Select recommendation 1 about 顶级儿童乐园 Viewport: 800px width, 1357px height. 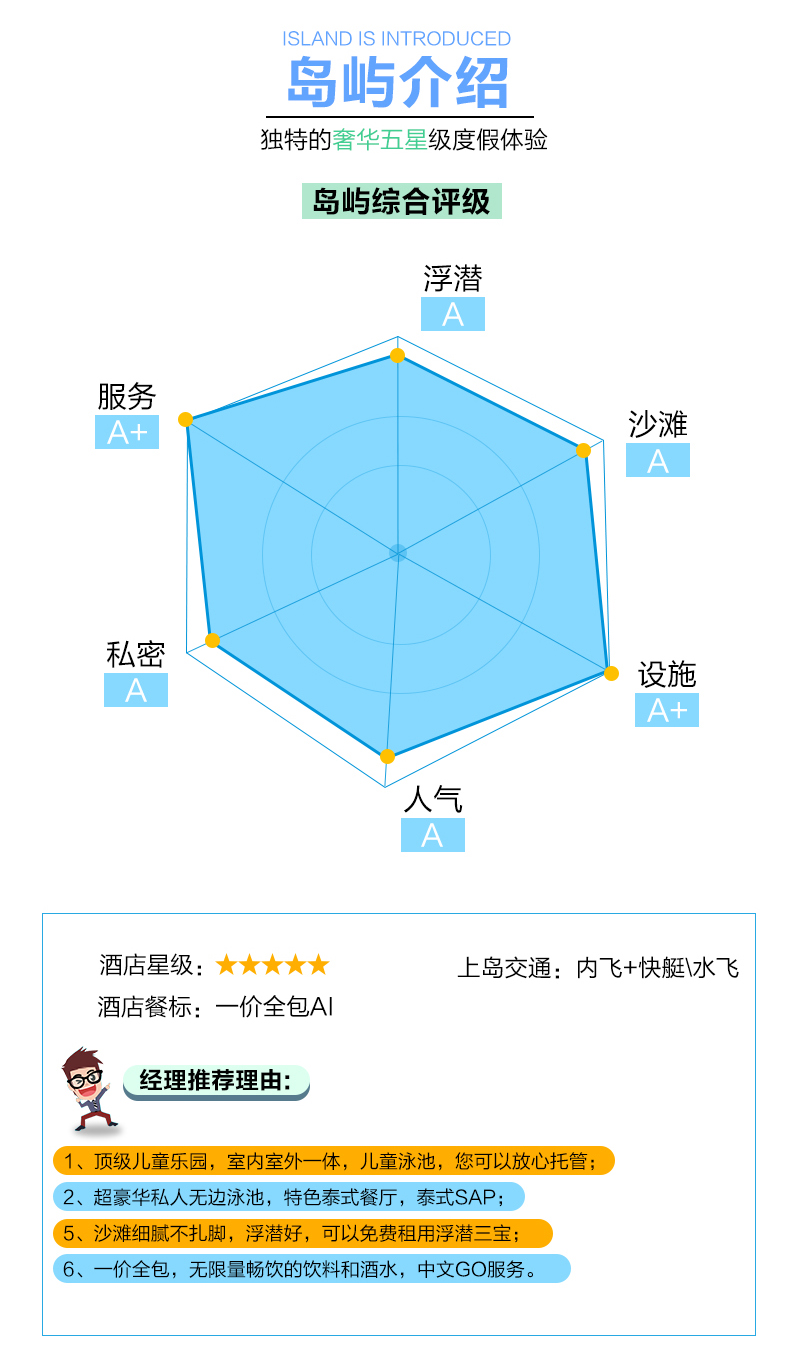click(x=333, y=1161)
